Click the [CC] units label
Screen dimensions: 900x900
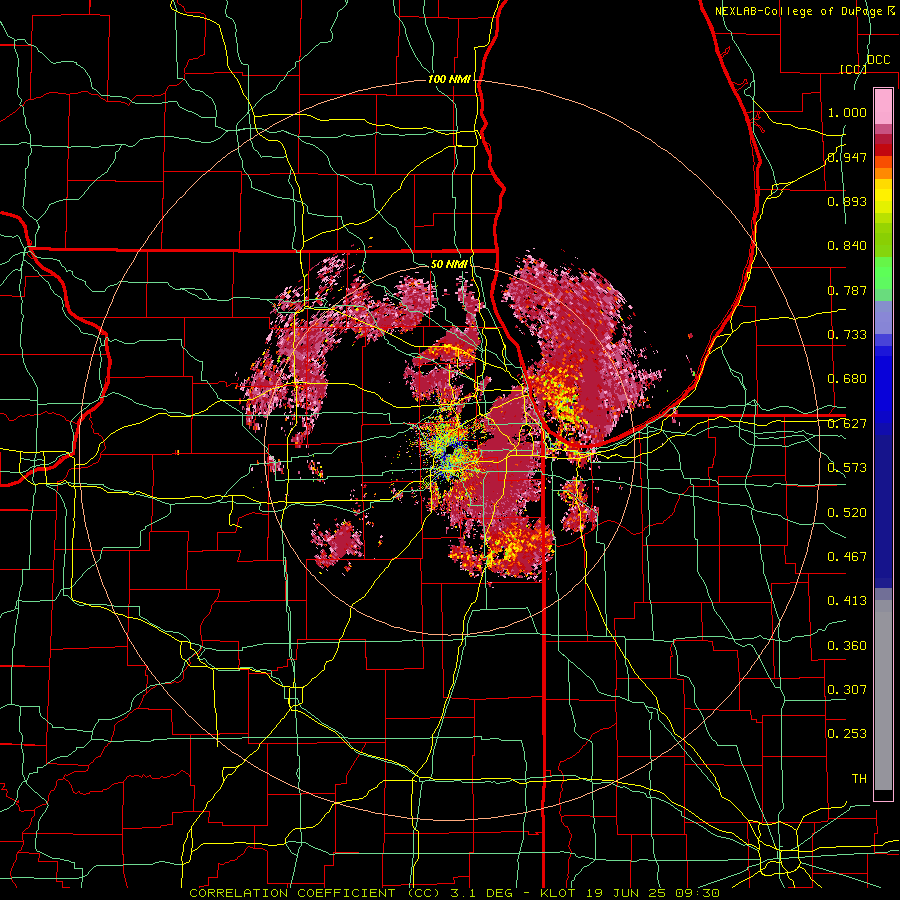pyautogui.click(x=854, y=69)
